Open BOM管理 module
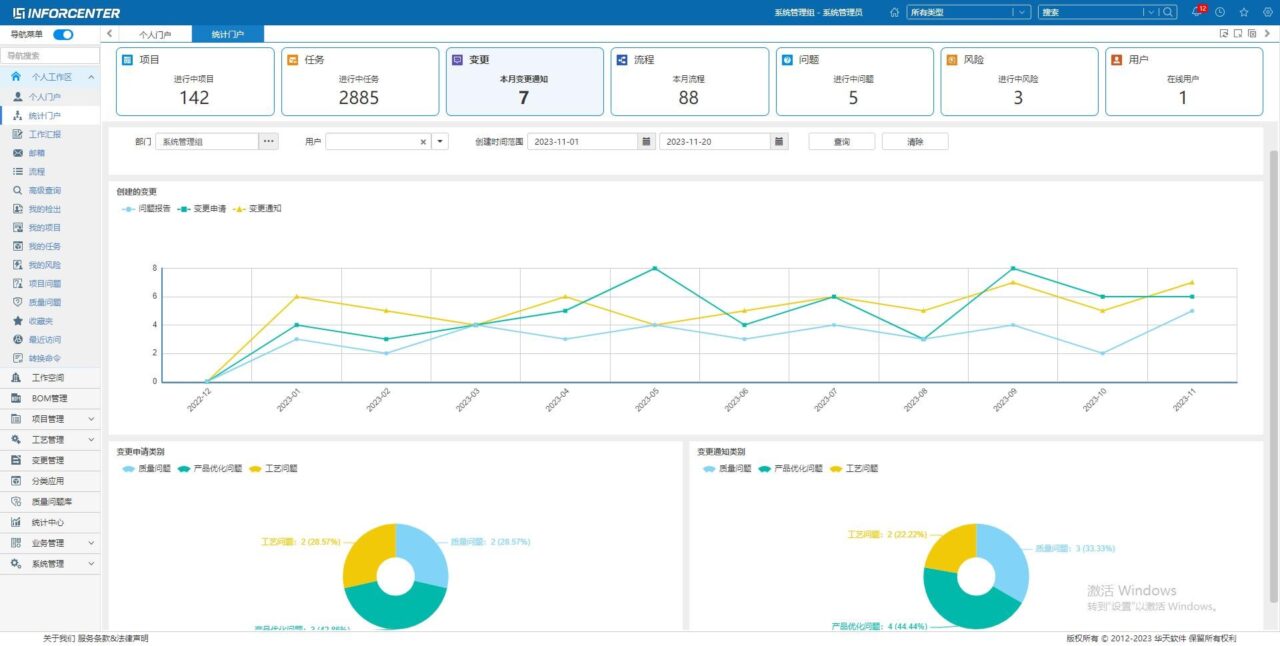Viewport: 1280px width, 646px height. [49, 398]
